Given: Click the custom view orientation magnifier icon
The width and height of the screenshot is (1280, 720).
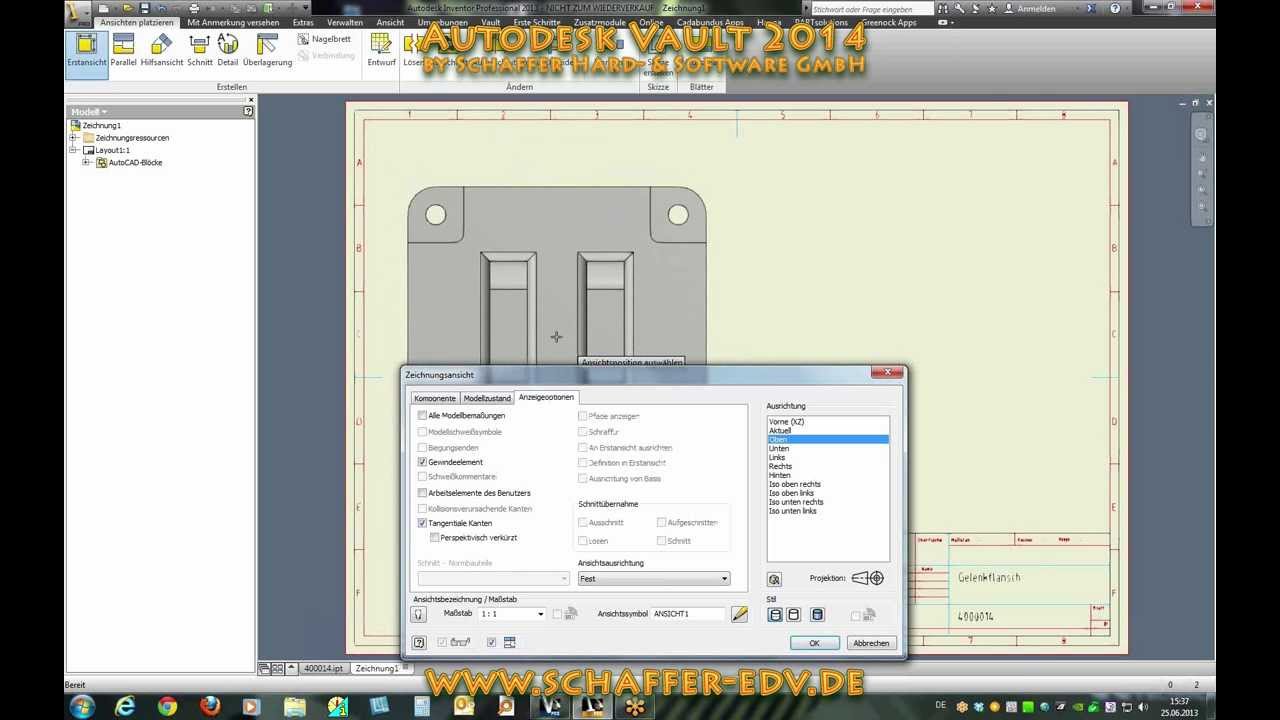Looking at the screenshot, I should tap(774, 579).
